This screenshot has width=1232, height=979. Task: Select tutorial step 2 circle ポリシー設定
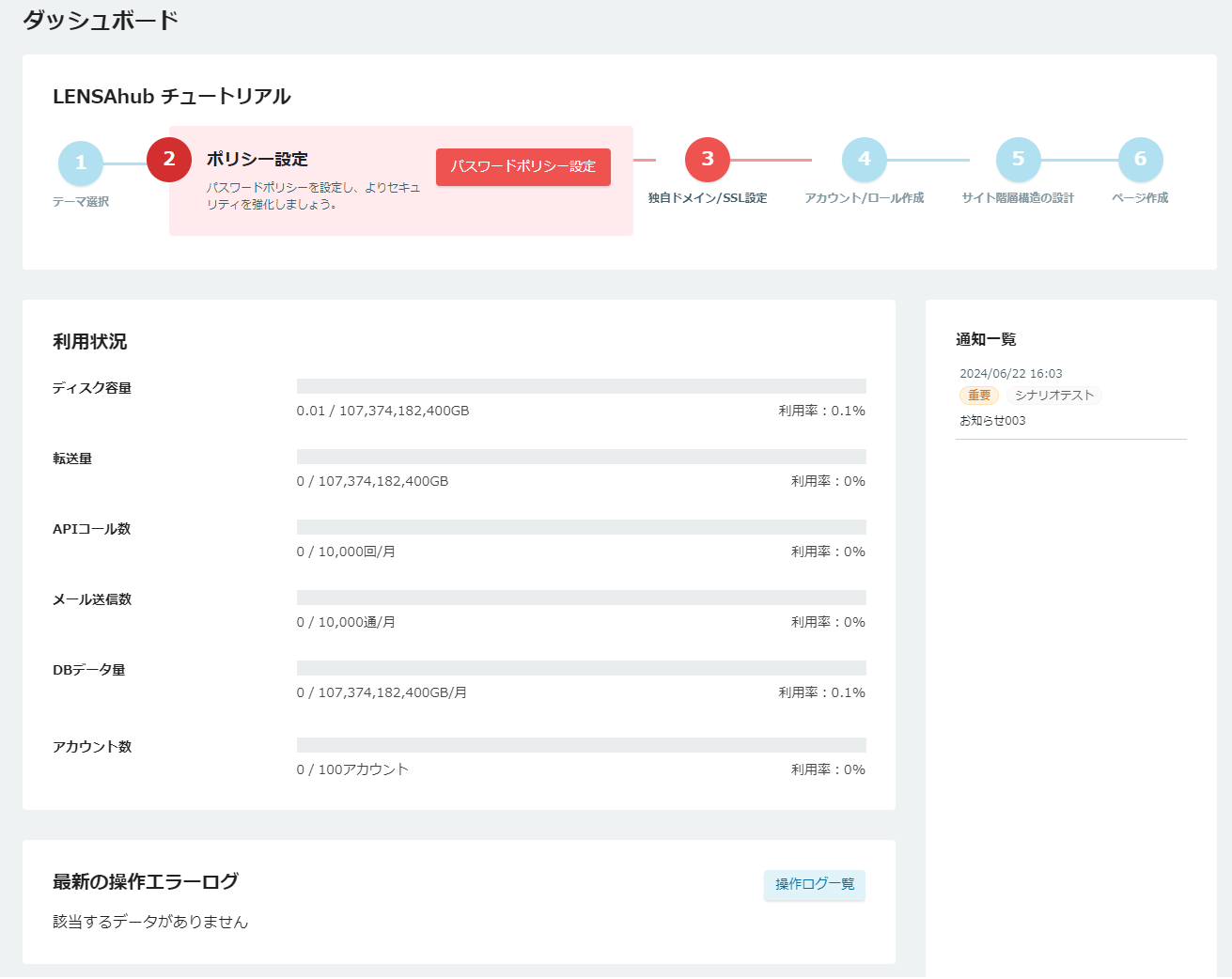pos(169,160)
